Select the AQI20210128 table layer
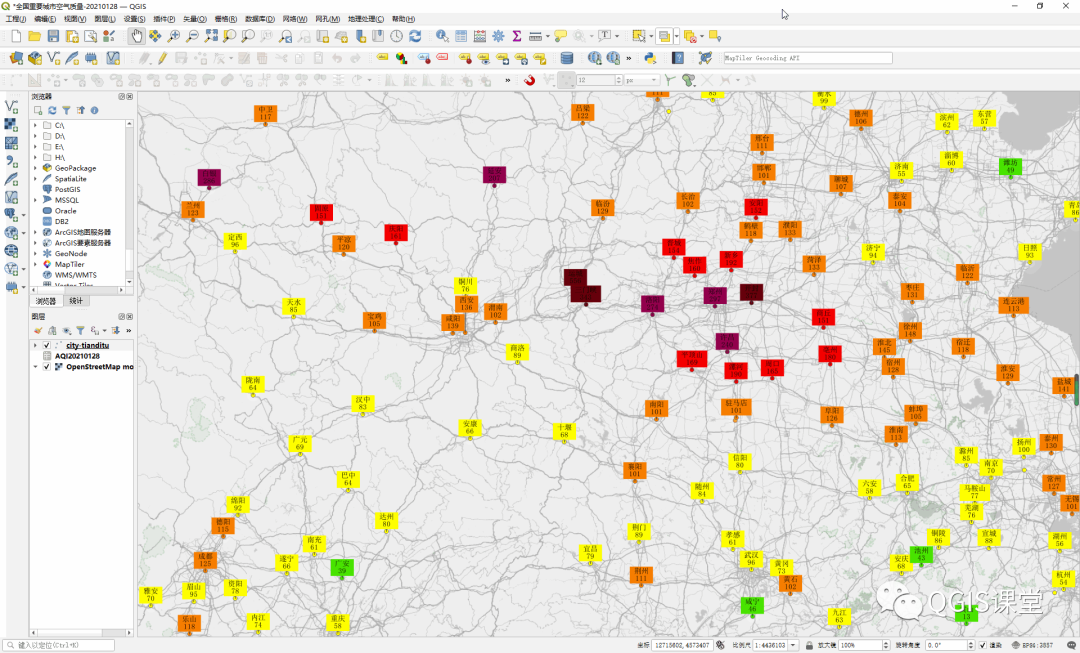1080x653 pixels. [76, 356]
